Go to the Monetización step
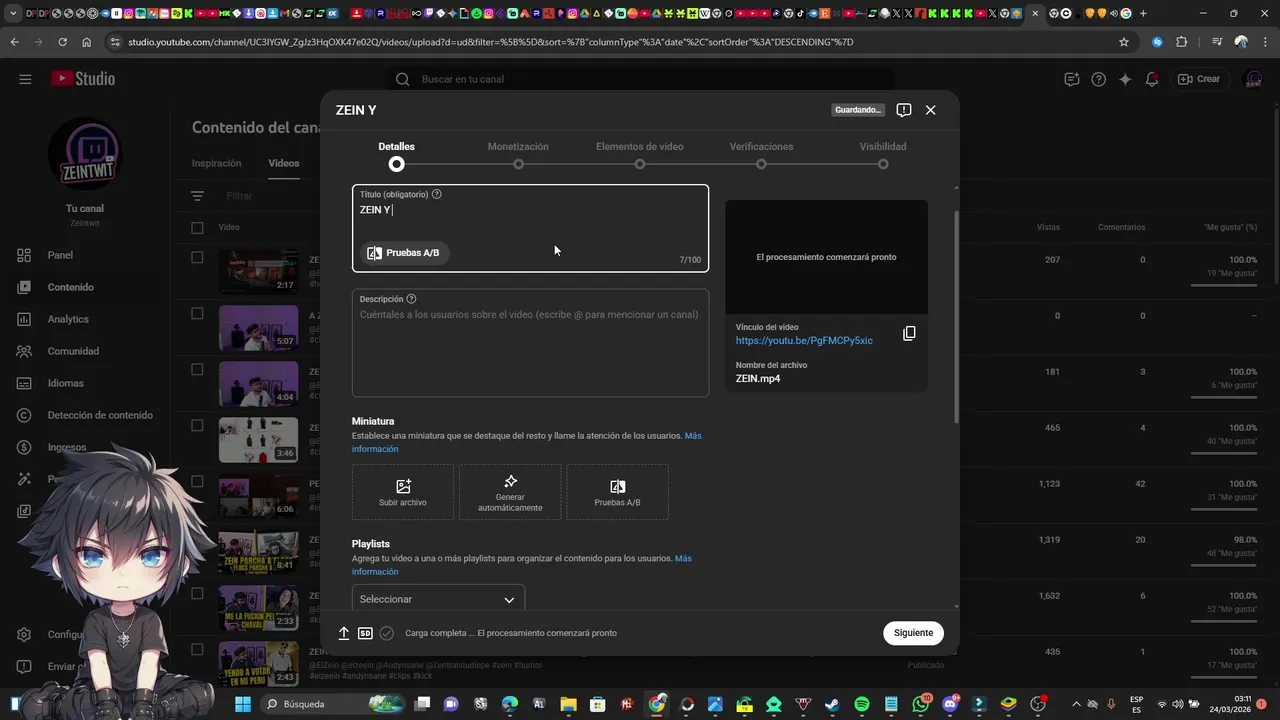 pyautogui.click(x=518, y=154)
